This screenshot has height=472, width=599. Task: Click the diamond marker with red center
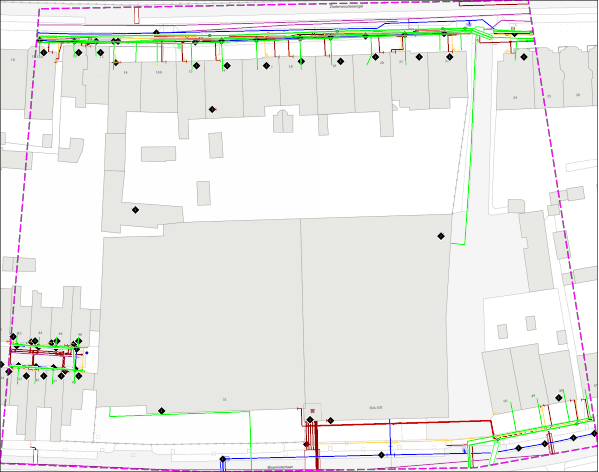pos(212,110)
